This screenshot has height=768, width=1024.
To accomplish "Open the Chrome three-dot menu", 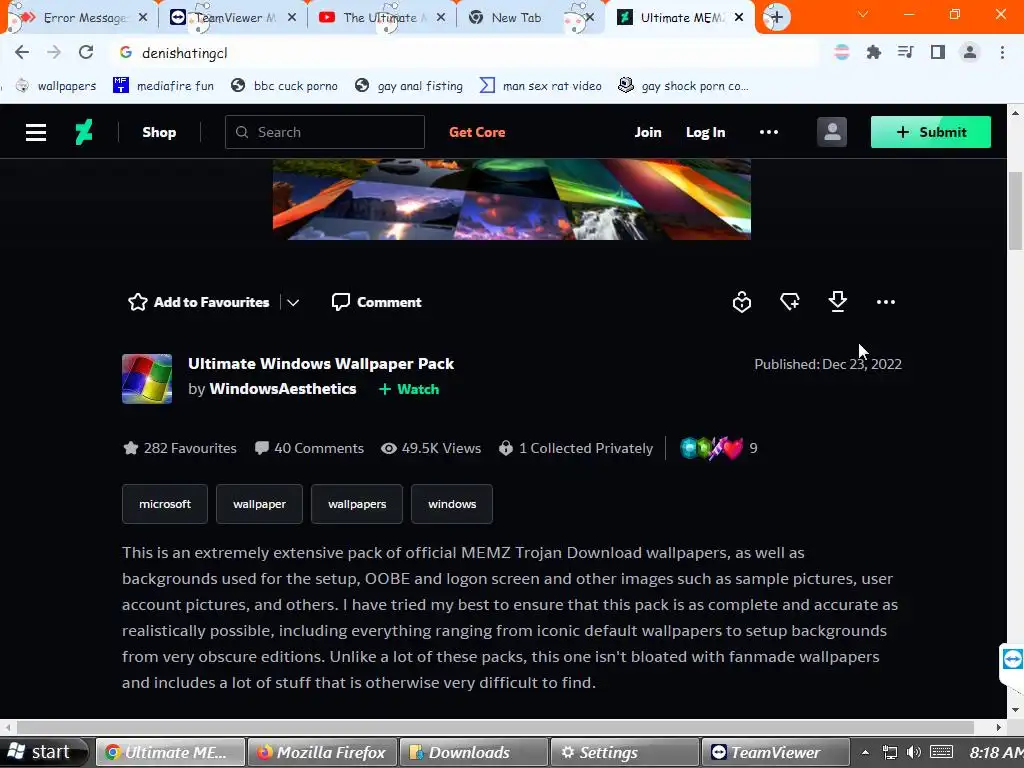I will [1002, 52].
